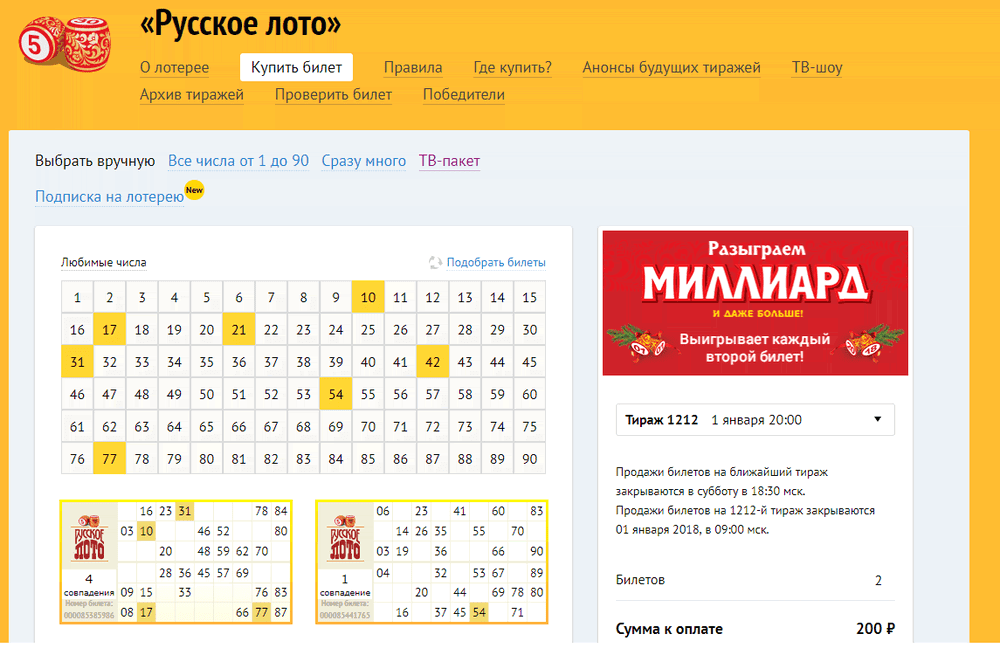Choose number 38 in the number grid

[x=303, y=362]
